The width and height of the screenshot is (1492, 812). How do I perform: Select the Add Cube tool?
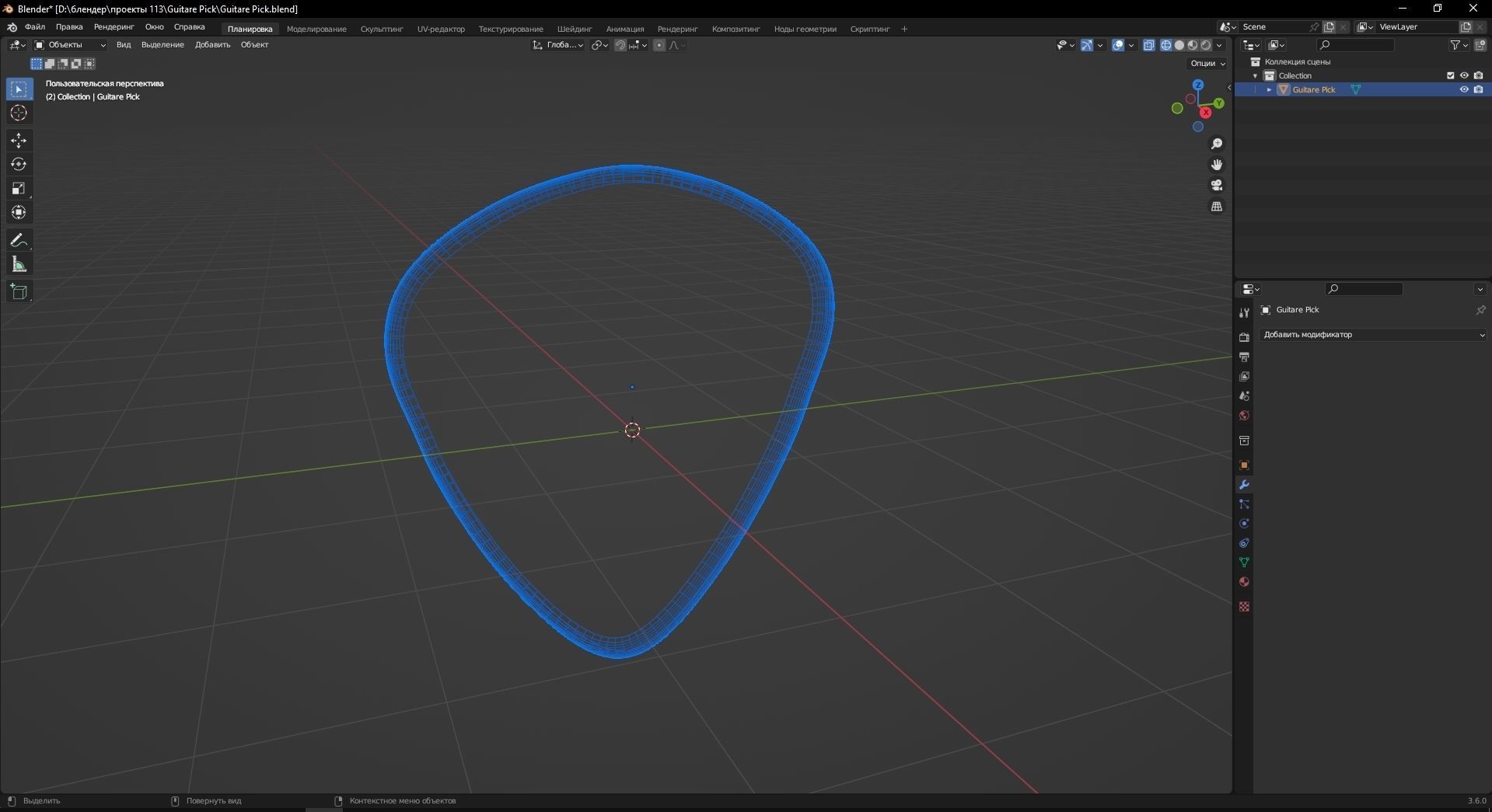point(19,292)
